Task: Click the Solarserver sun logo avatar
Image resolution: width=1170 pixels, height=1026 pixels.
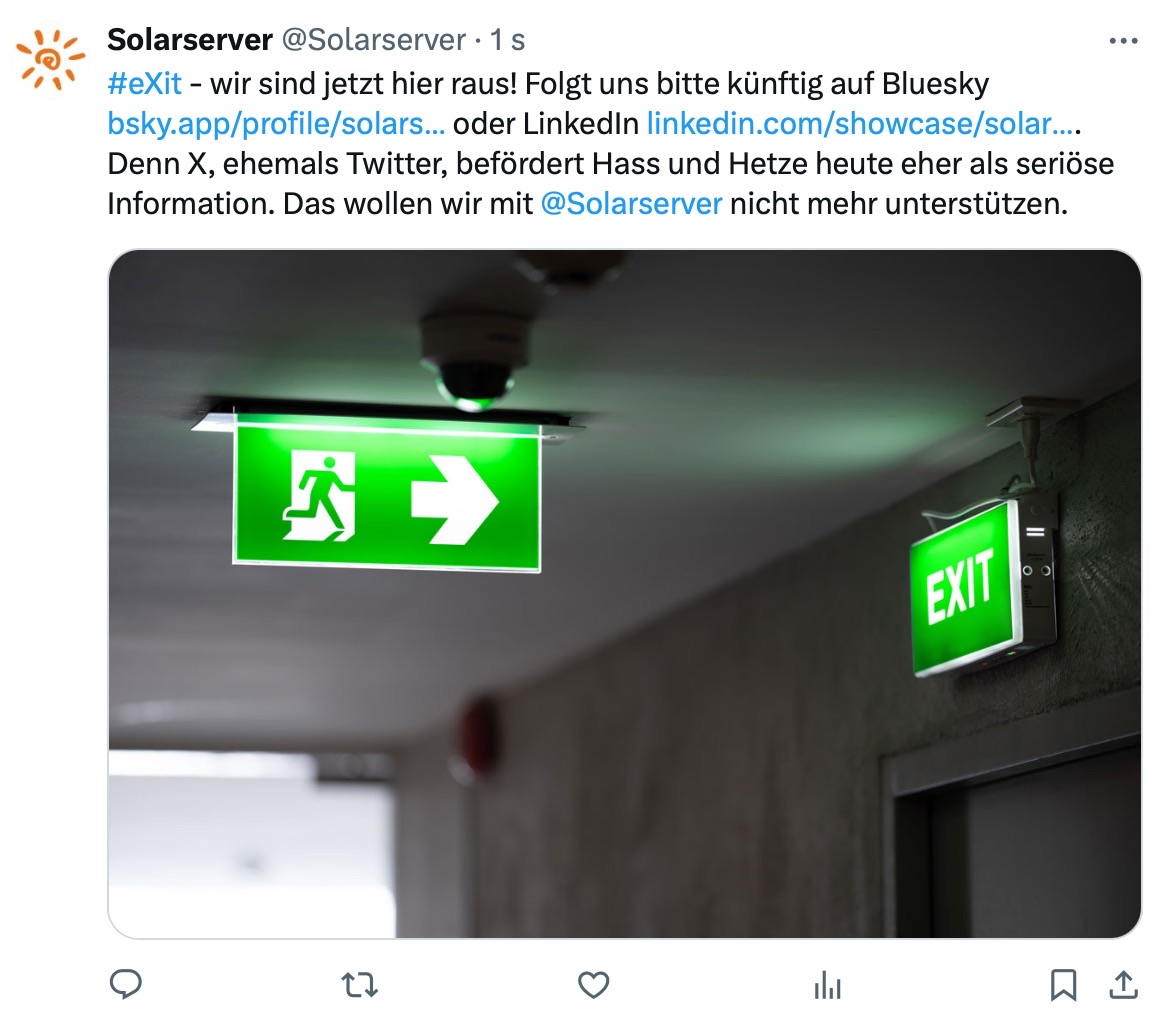Action: point(50,59)
